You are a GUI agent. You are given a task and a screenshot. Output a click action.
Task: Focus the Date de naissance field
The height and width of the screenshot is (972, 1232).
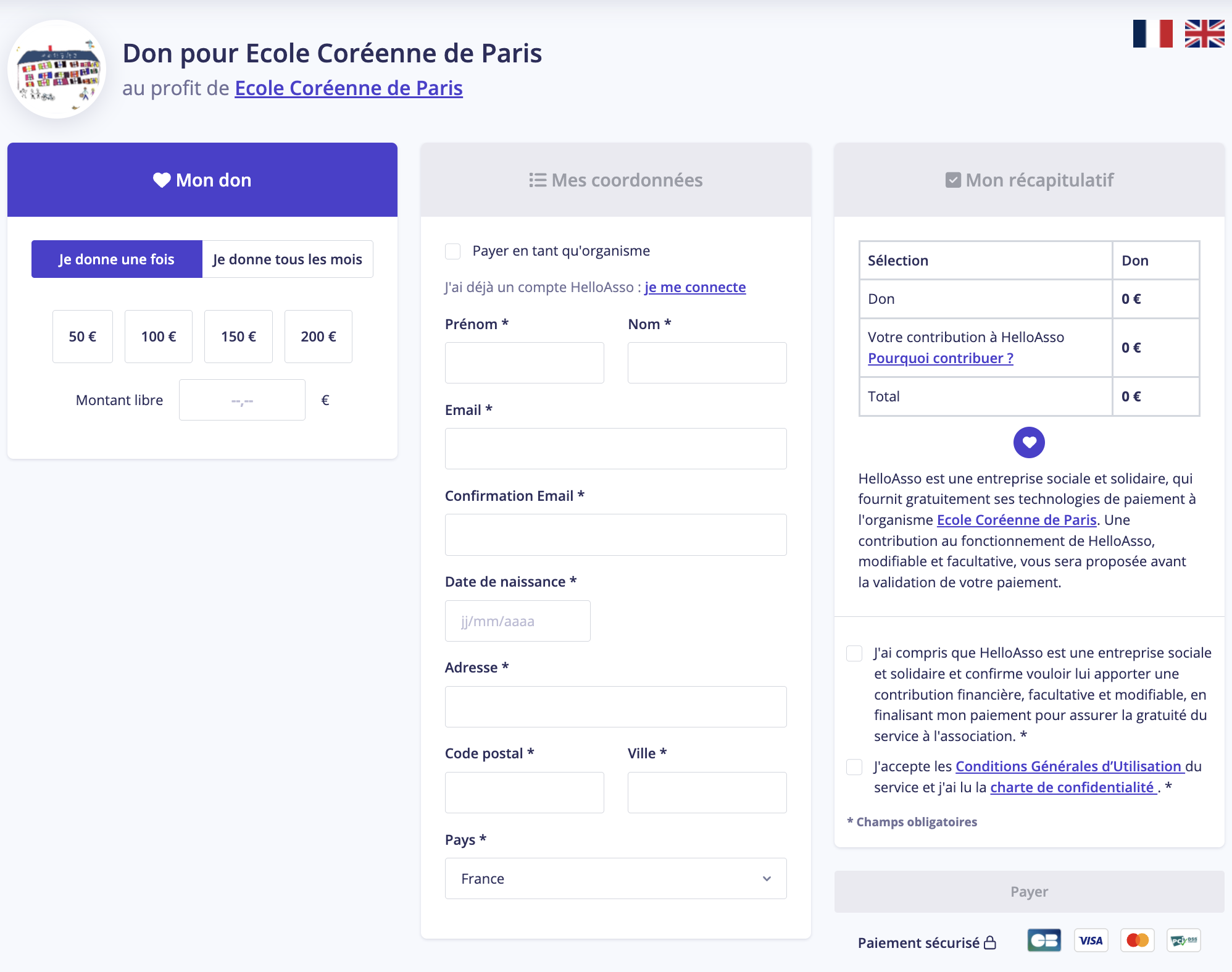[518, 621]
